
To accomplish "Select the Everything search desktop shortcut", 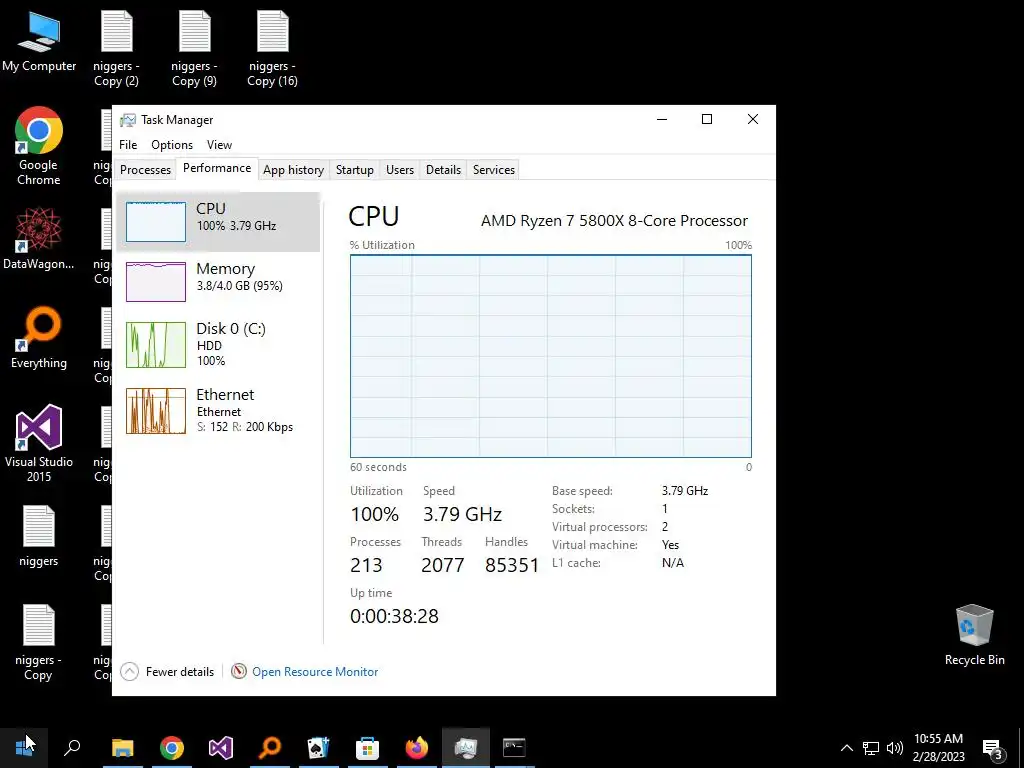I will pos(39,338).
